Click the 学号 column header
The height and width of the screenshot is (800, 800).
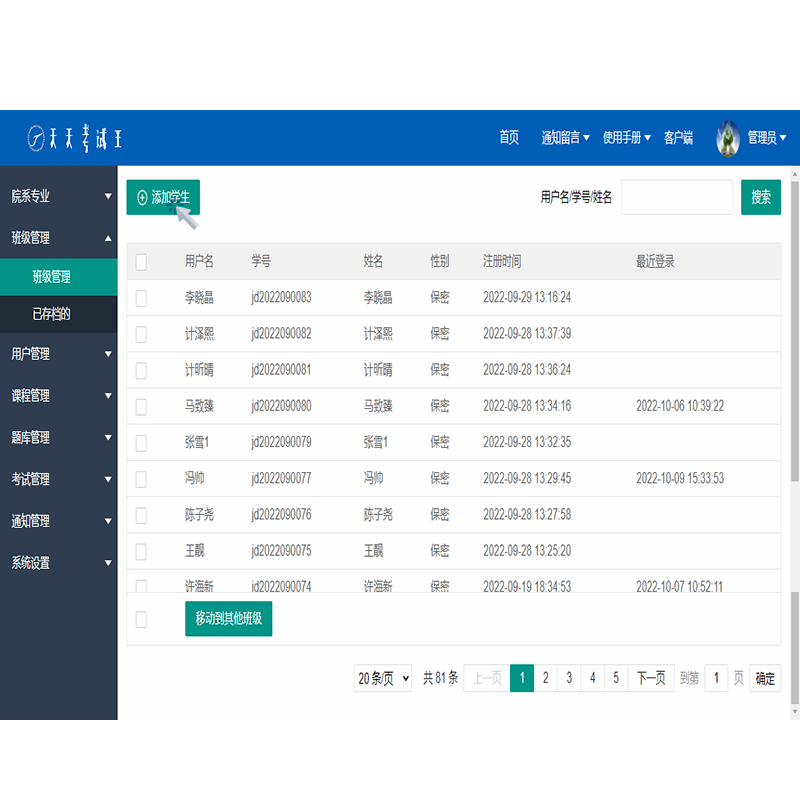(x=261, y=261)
